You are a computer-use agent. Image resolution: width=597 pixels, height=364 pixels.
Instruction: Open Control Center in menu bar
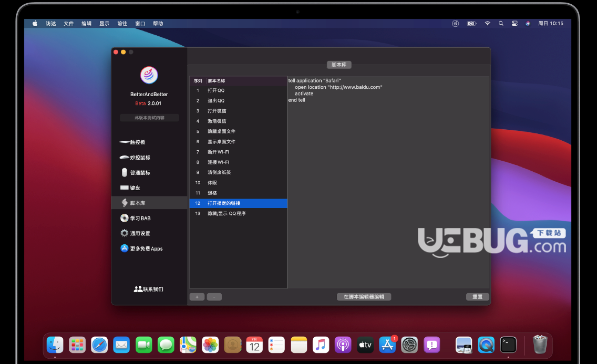tap(514, 24)
